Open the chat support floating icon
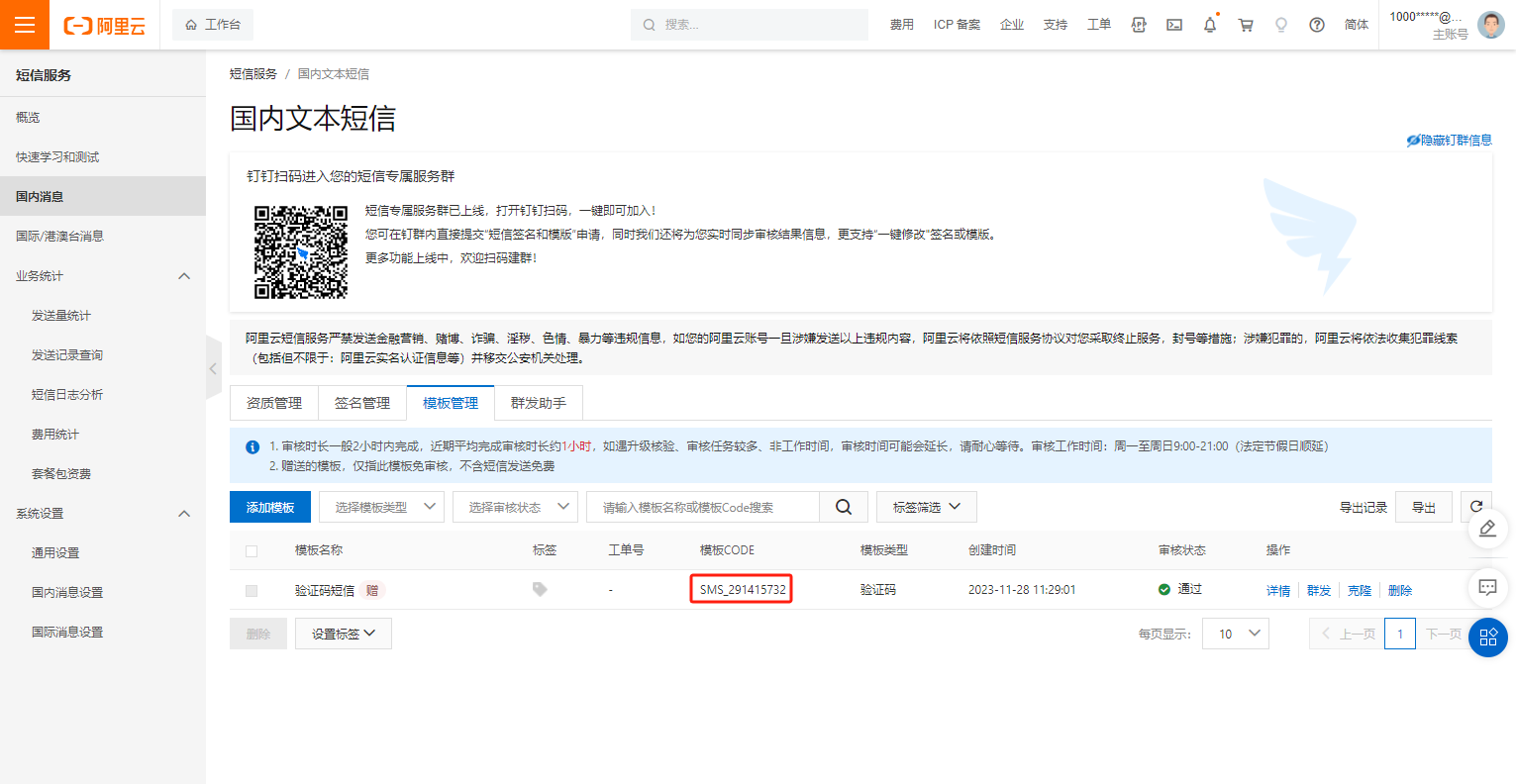The image size is (1516, 784). 1487,587
